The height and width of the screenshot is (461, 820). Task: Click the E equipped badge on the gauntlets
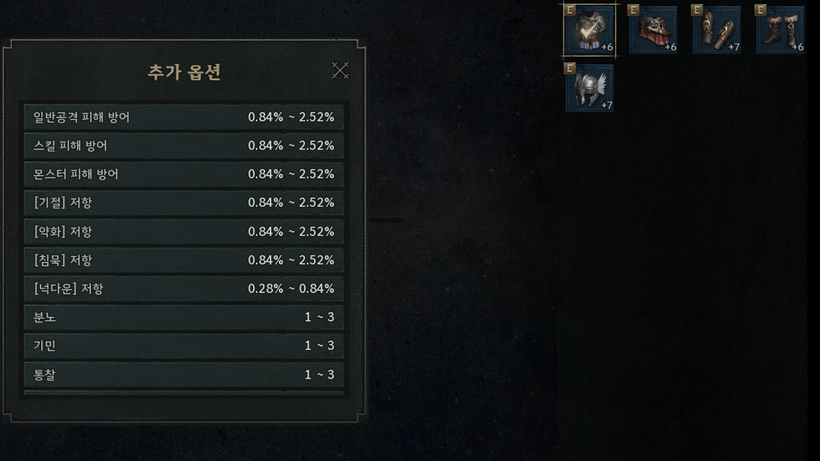tap(698, 10)
